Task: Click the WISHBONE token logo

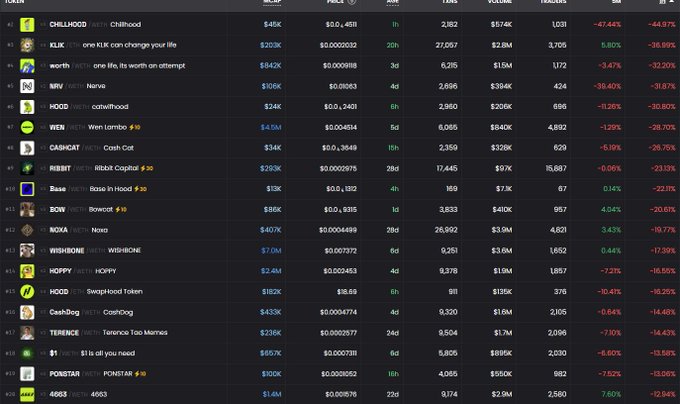Action: (27, 251)
